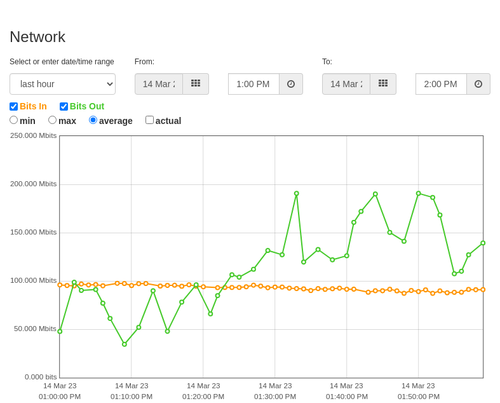Click the 'Select or enter date/time range' label
The image size is (500, 403).
click(62, 62)
